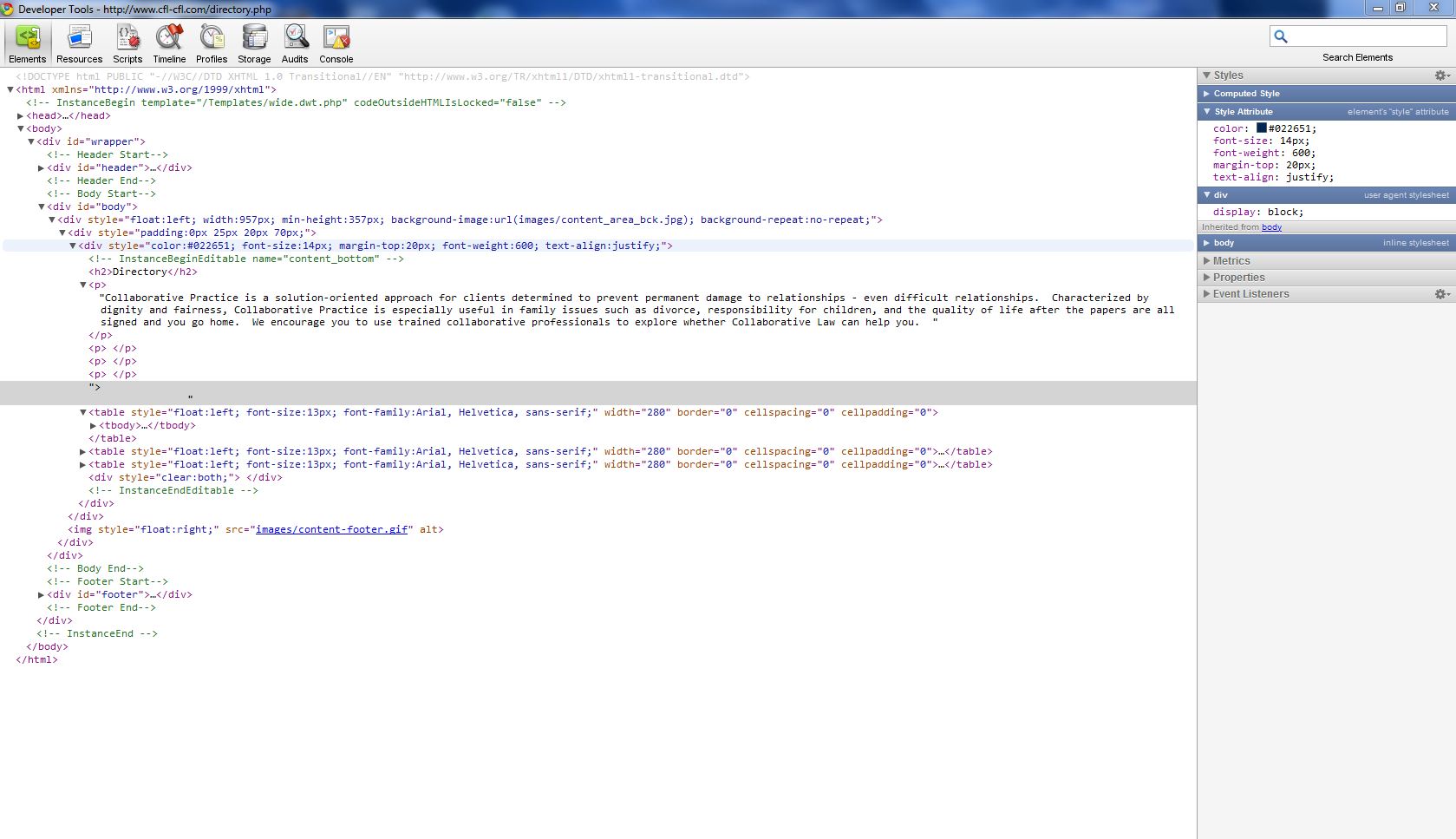
Task: Select the h2 Directory element
Action: (x=143, y=272)
